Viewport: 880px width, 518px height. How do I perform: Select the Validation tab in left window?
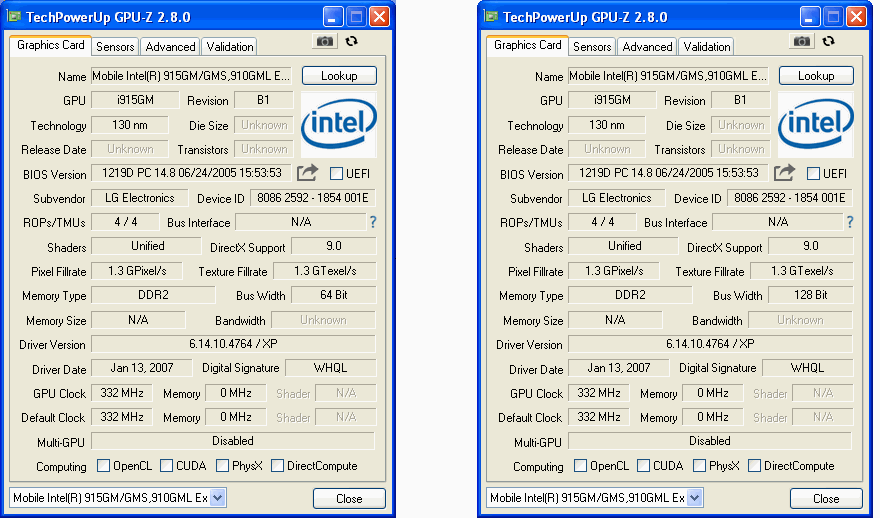click(x=230, y=47)
